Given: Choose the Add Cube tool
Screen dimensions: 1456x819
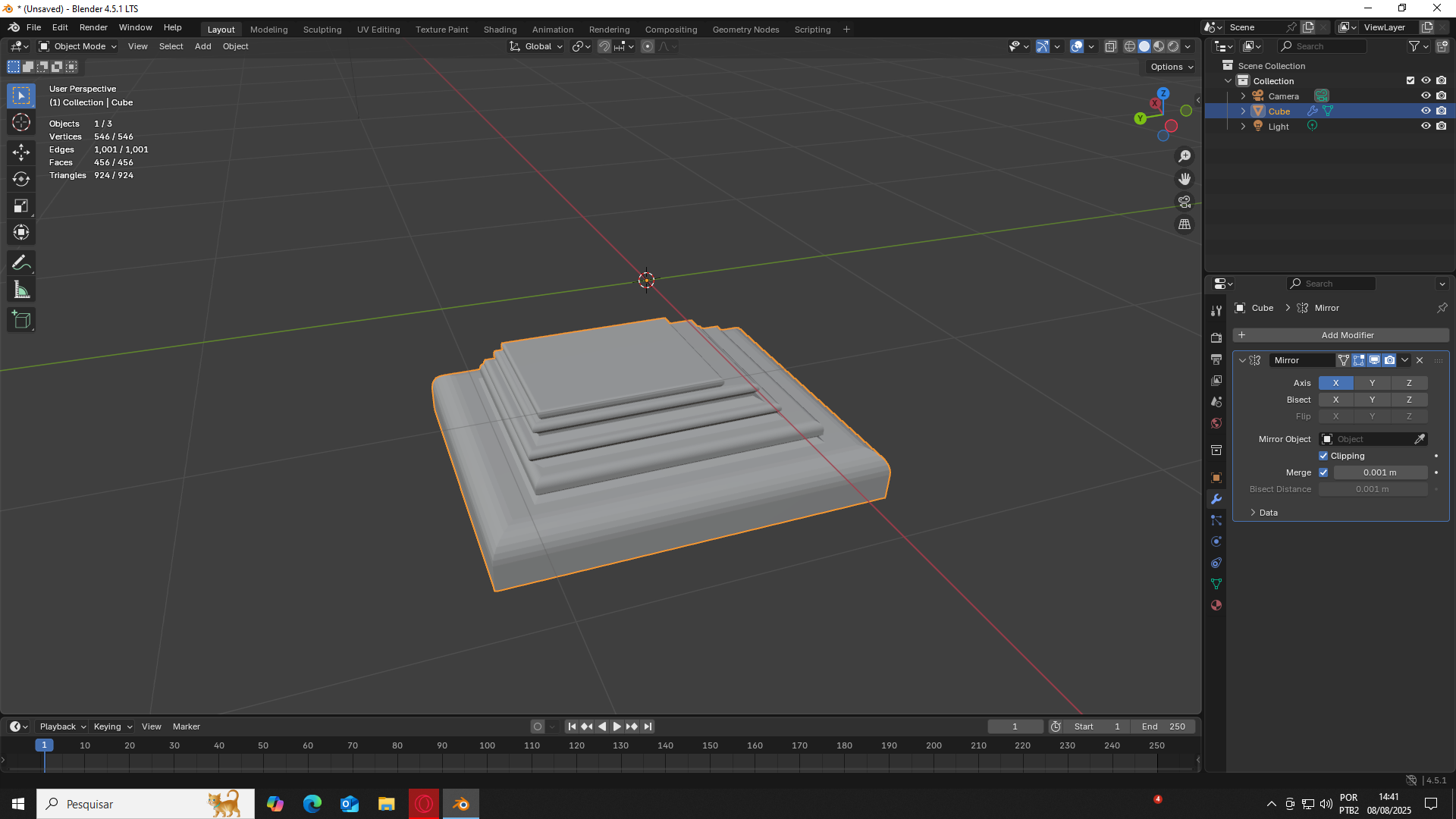Looking at the screenshot, I should point(21,320).
